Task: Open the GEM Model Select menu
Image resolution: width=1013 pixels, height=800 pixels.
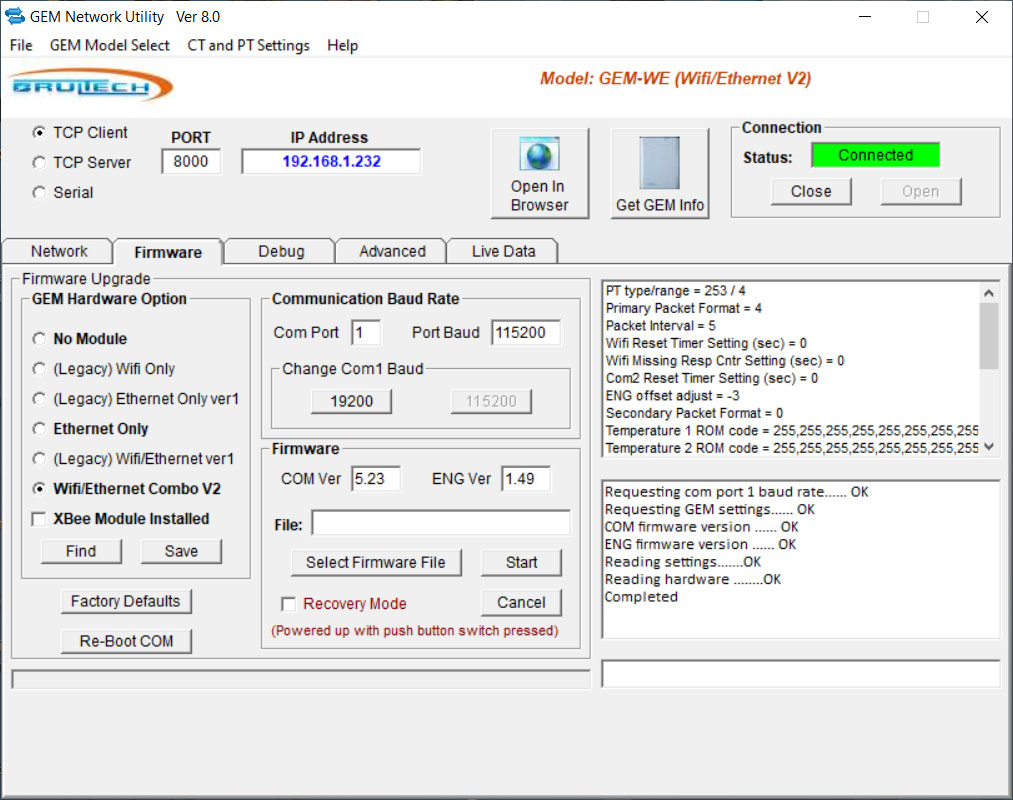Action: [110, 45]
